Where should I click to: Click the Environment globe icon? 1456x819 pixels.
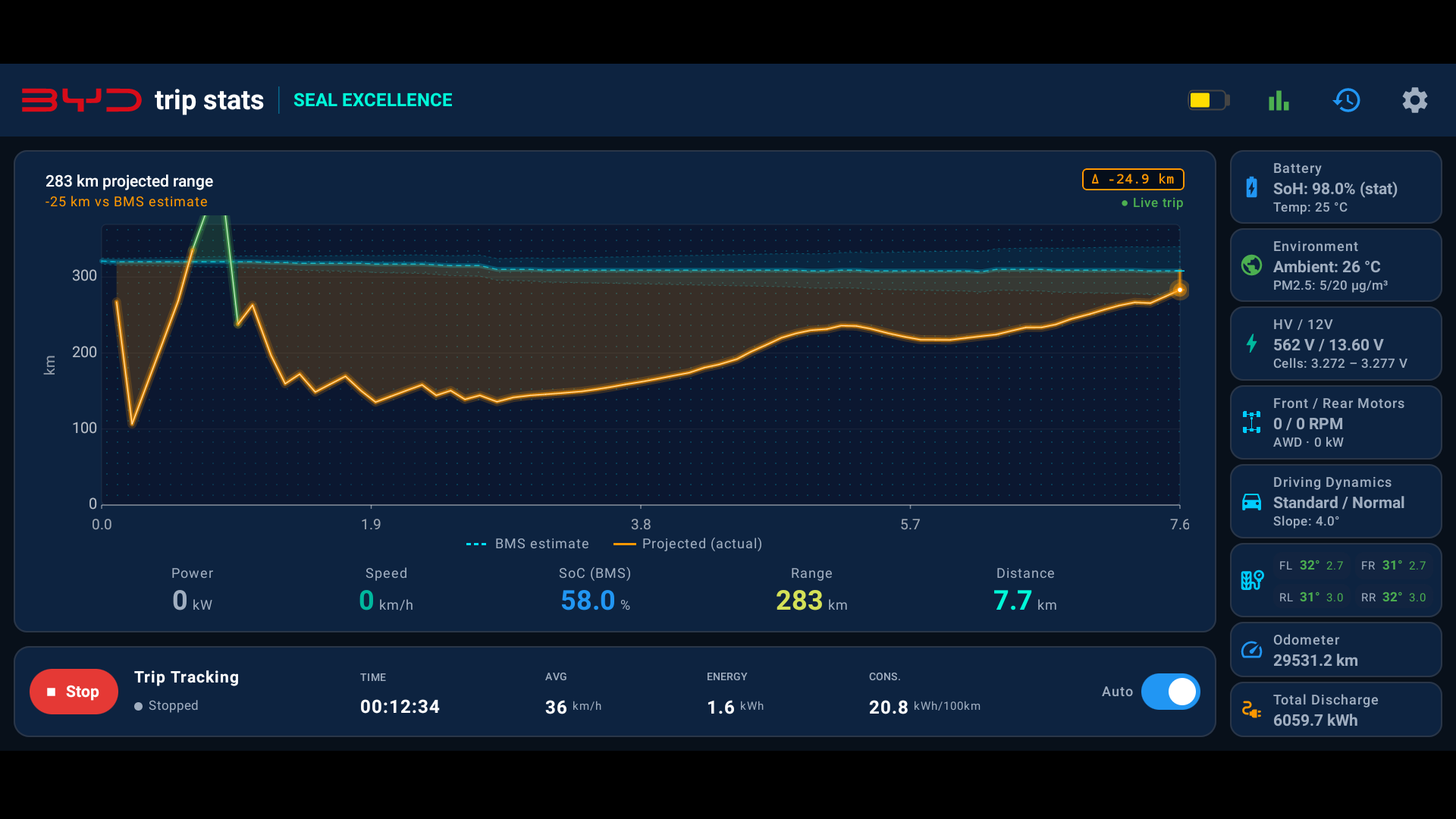(1251, 265)
